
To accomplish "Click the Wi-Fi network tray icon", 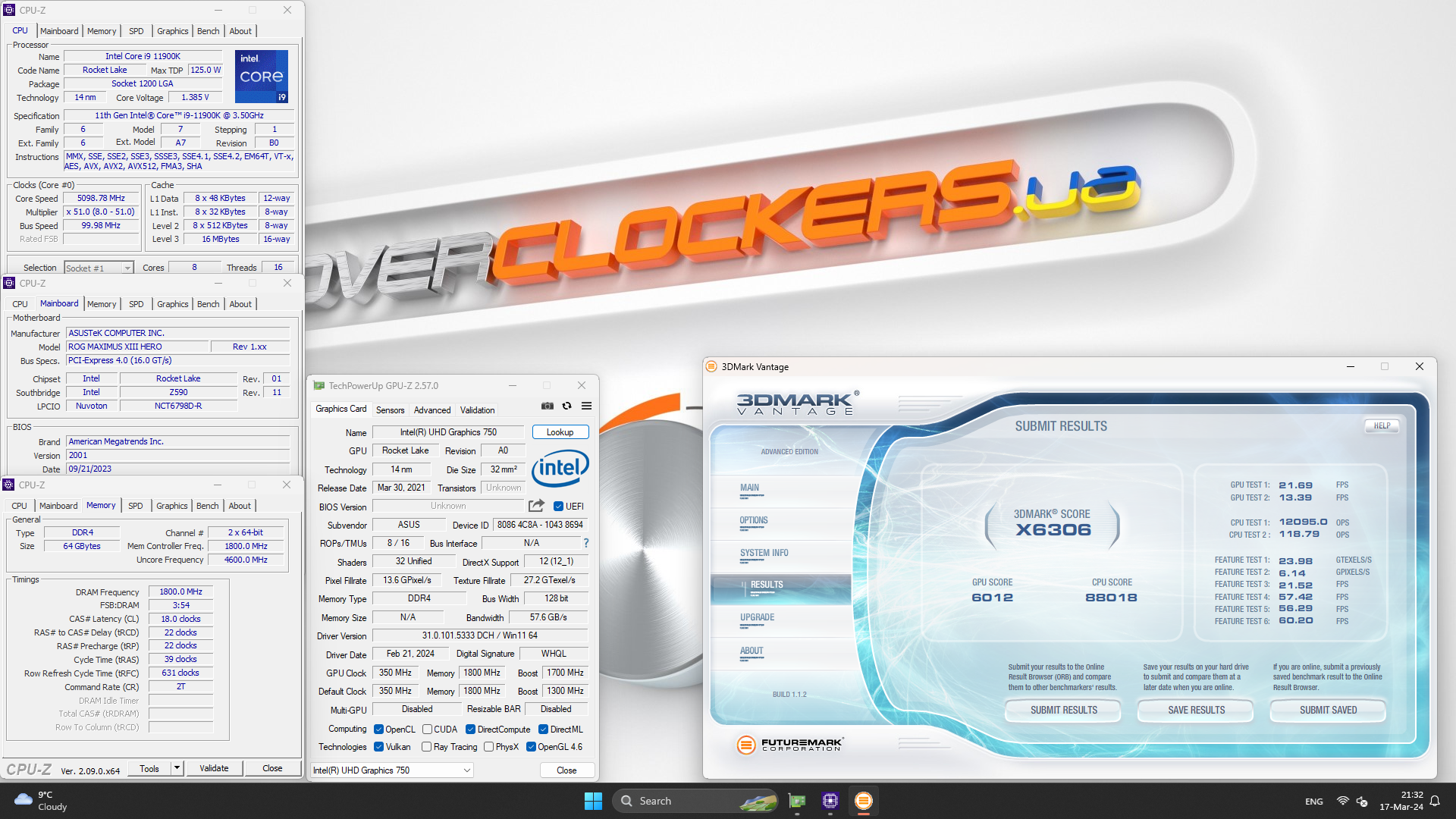I will [1343, 801].
